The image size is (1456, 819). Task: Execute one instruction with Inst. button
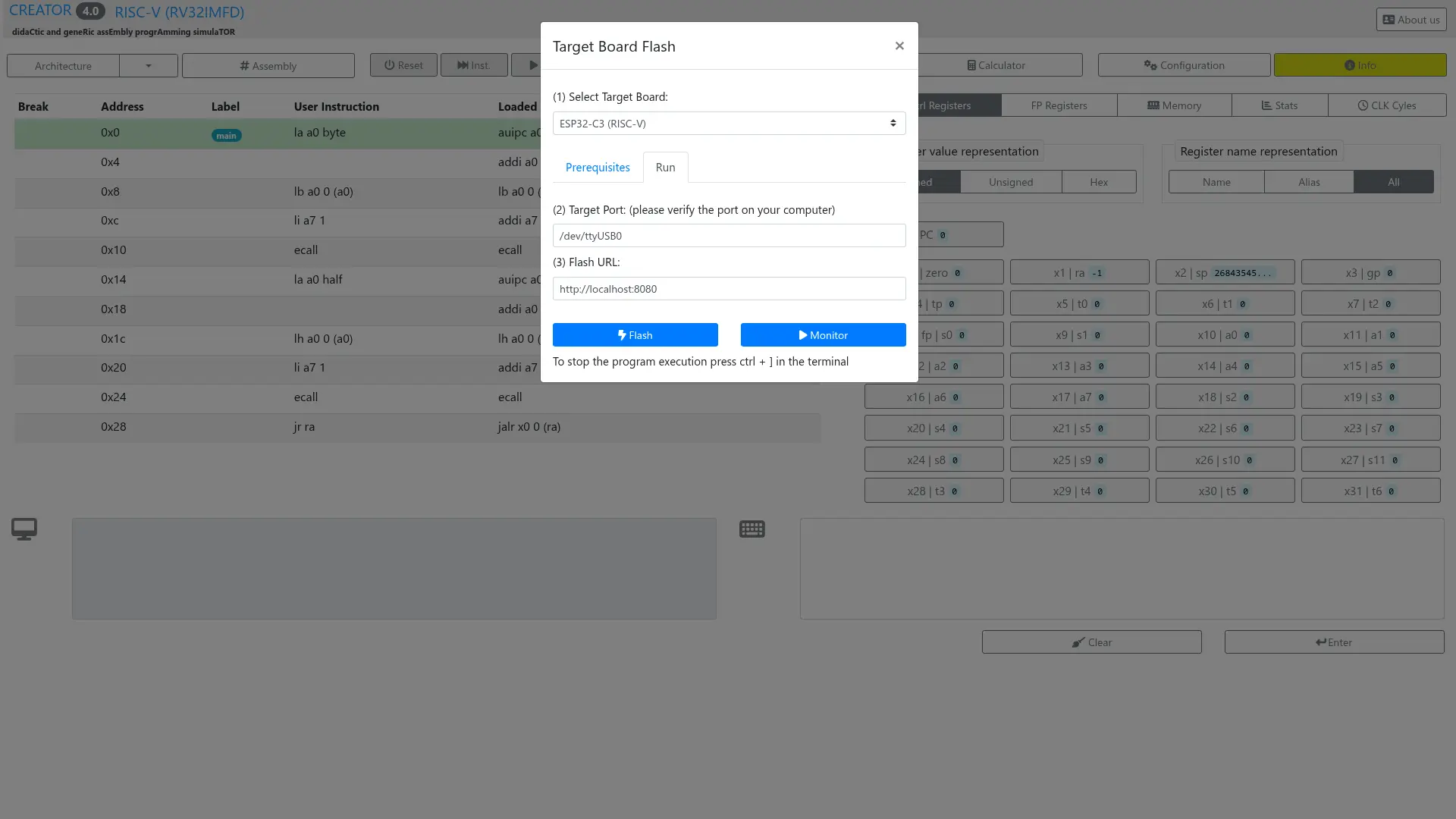point(474,65)
